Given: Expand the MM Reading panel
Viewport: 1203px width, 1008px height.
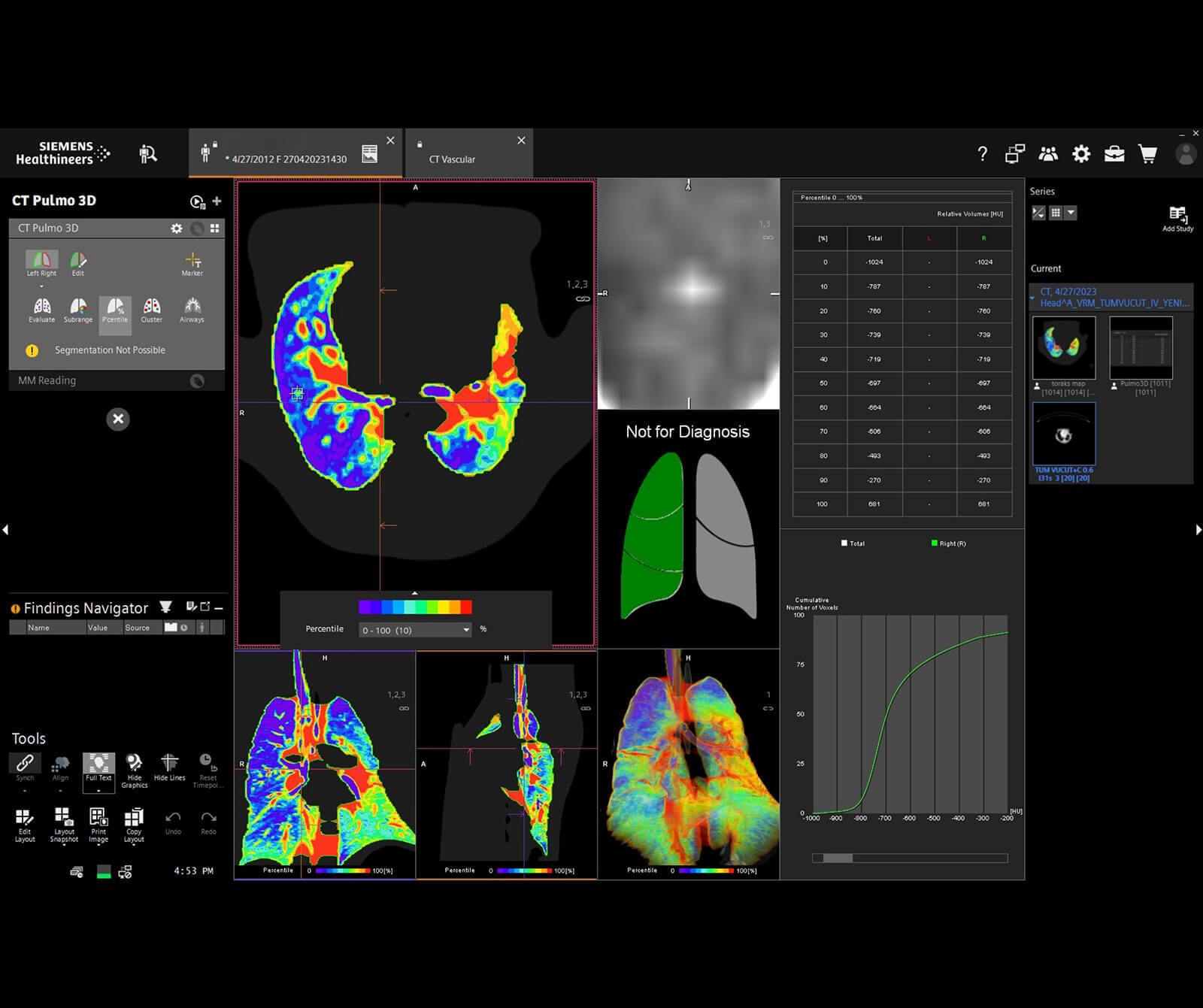Looking at the screenshot, I should (x=47, y=380).
